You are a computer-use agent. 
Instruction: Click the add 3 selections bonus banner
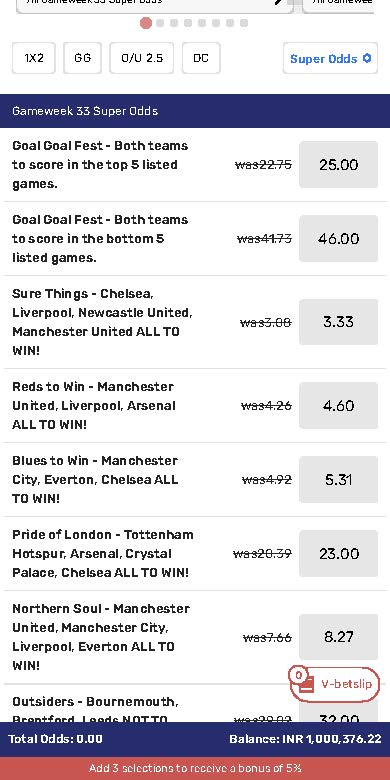(x=195, y=768)
